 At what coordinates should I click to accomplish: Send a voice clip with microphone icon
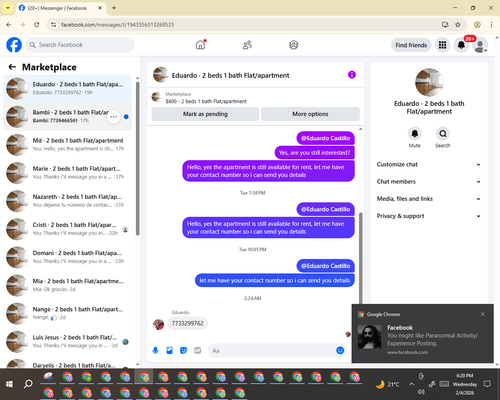(x=155, y=350)
